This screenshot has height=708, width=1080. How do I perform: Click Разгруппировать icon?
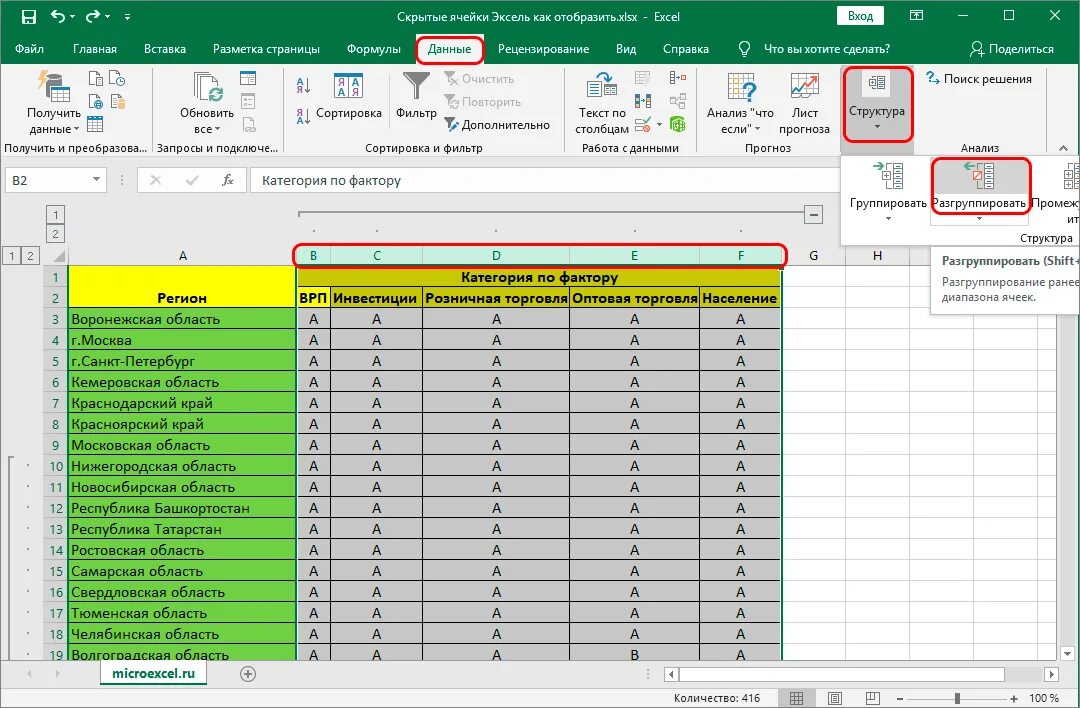(979, 176)
